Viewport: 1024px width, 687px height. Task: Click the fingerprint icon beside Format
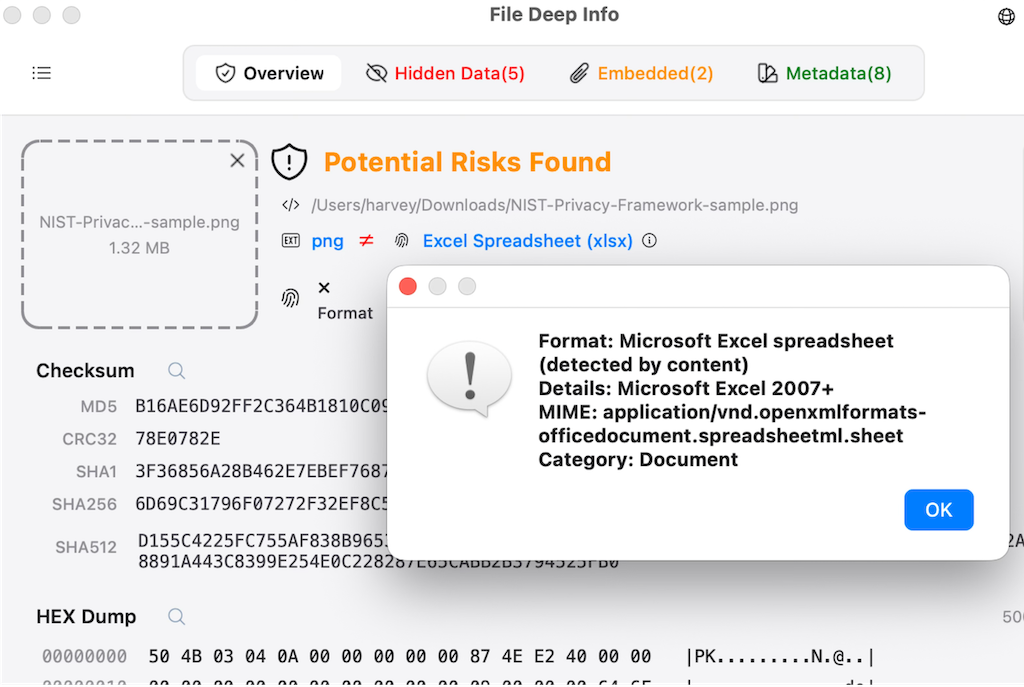point(291,298)
